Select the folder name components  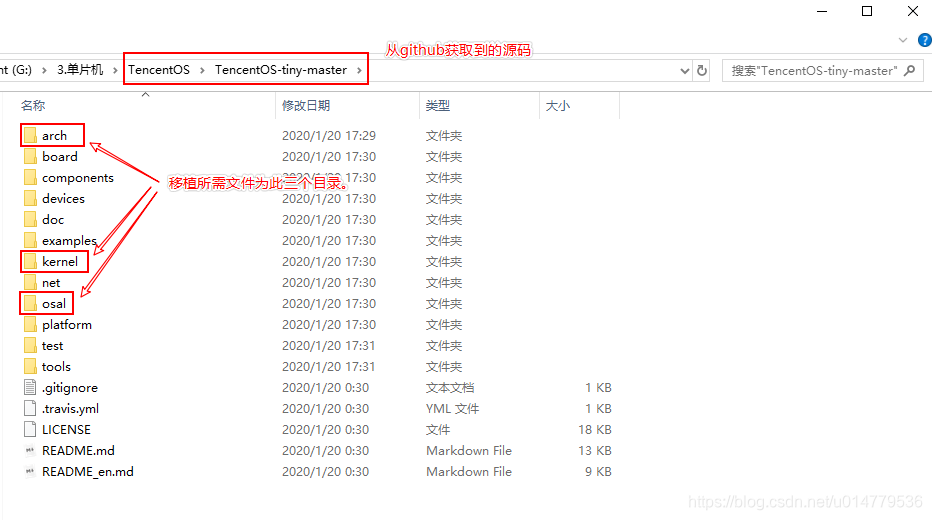point(78,178)
